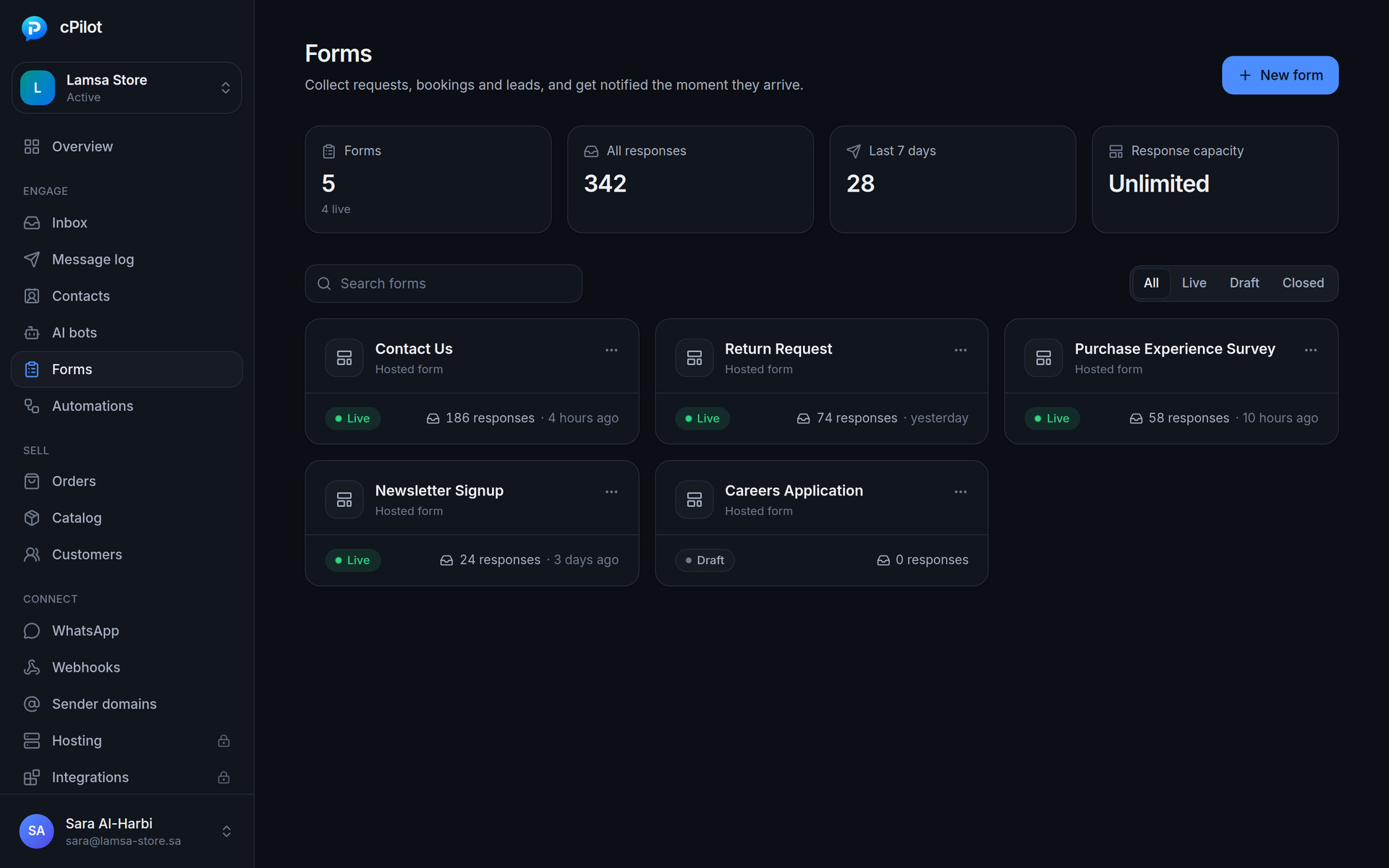
Task: Click the Draft badge on Careers Application
Action: click(705, 560)
